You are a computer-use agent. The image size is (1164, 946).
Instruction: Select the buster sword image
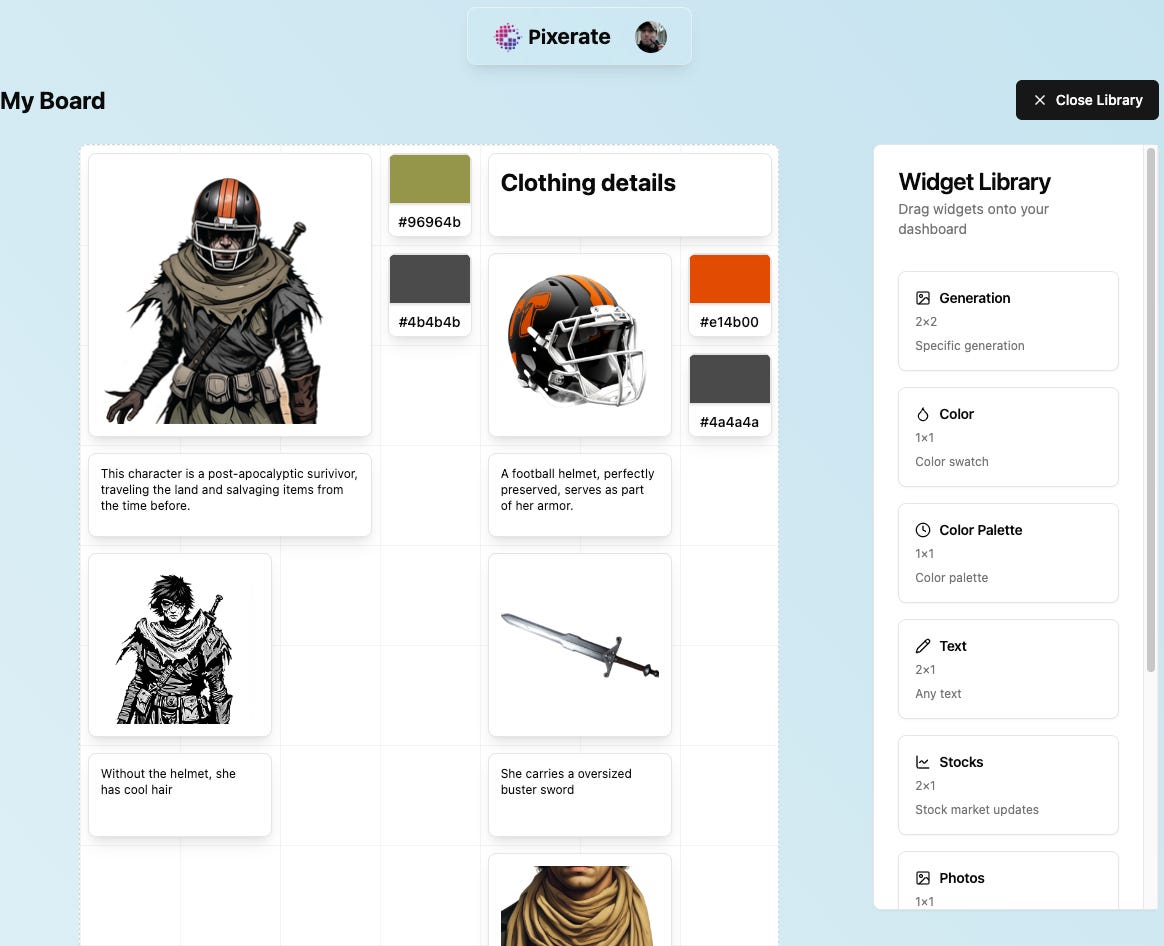[580, 645]
